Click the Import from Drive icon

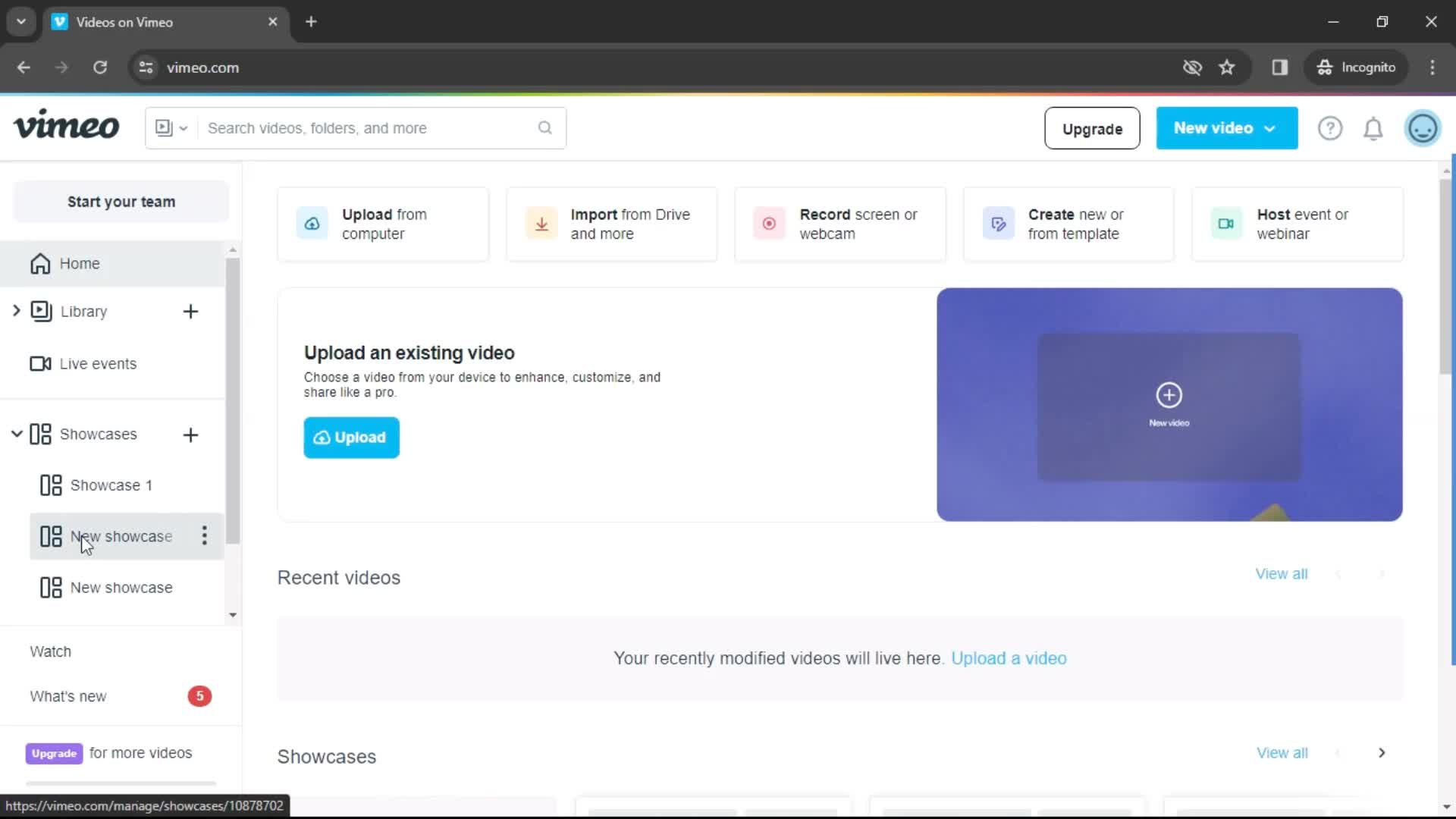coord(540,223)
